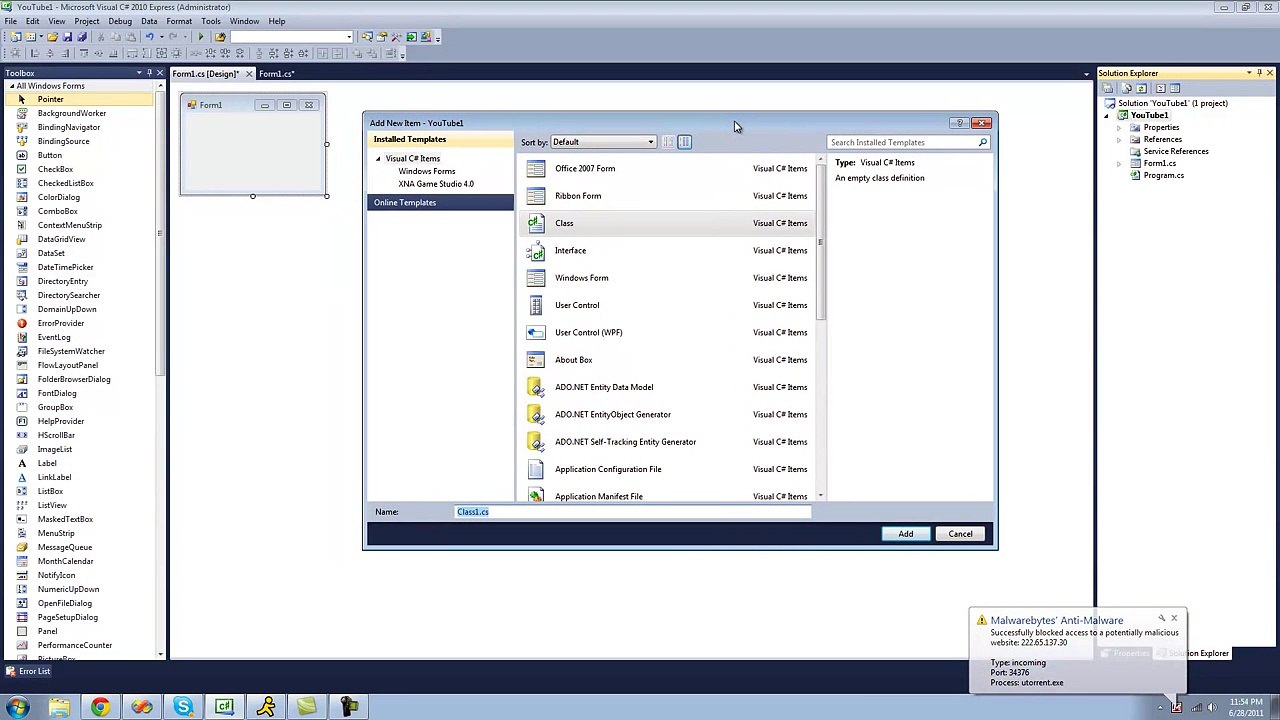Choose the Ribbon Form template icon
Screen dimensions: 1280x720
[536, 196]
